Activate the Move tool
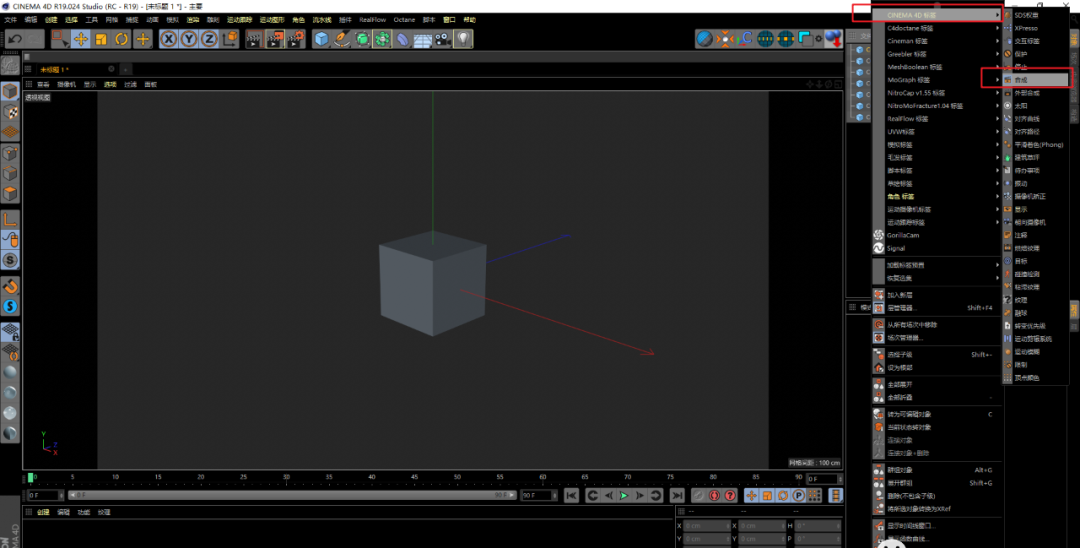 pyautogui.click(x=81, y=39)
